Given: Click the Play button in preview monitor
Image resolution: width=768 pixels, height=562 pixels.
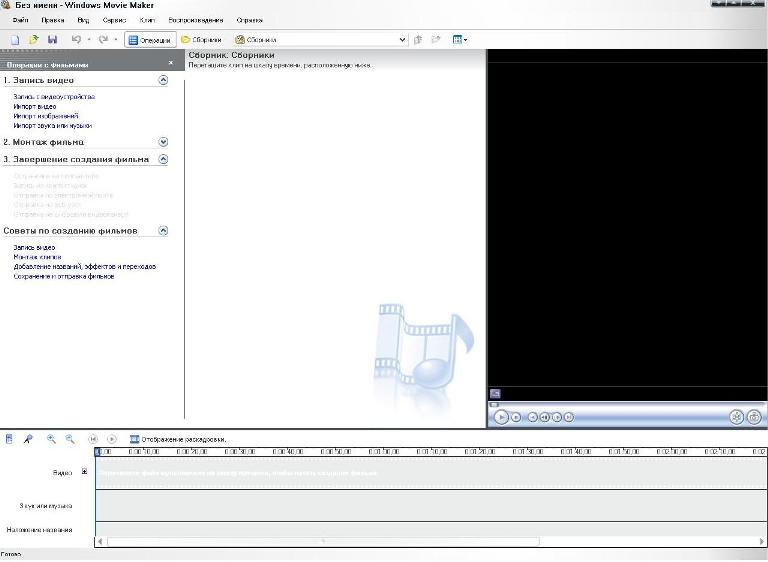Looking at the screenshot, I should (501, 417).
